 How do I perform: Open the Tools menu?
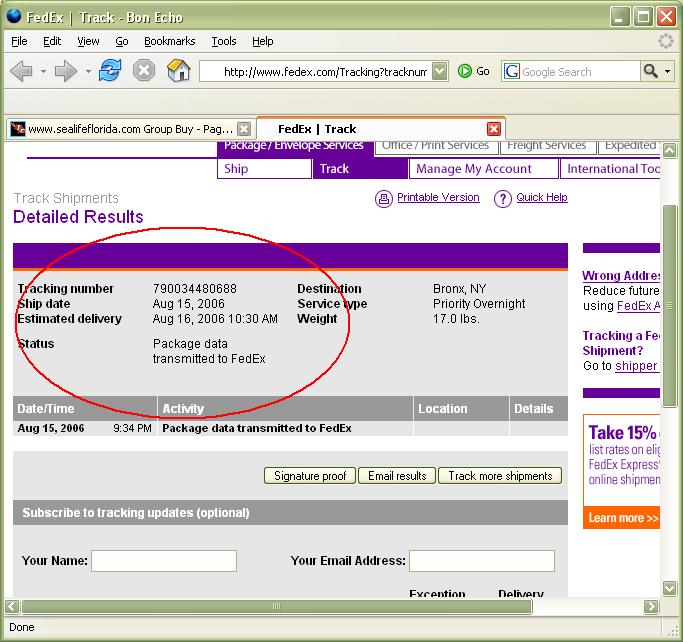point(224,41)
